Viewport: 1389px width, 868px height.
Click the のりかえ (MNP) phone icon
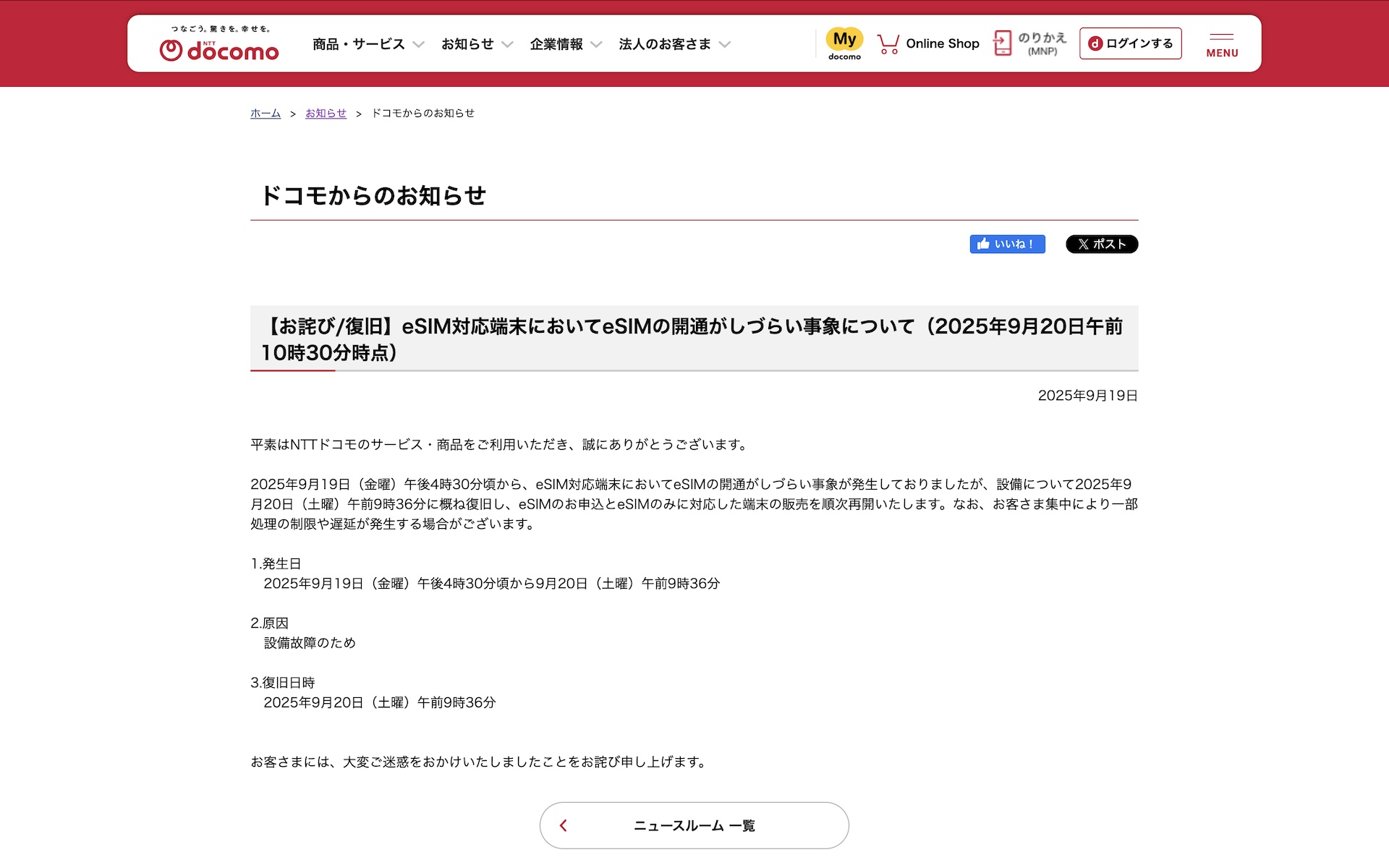[1003, 43]
